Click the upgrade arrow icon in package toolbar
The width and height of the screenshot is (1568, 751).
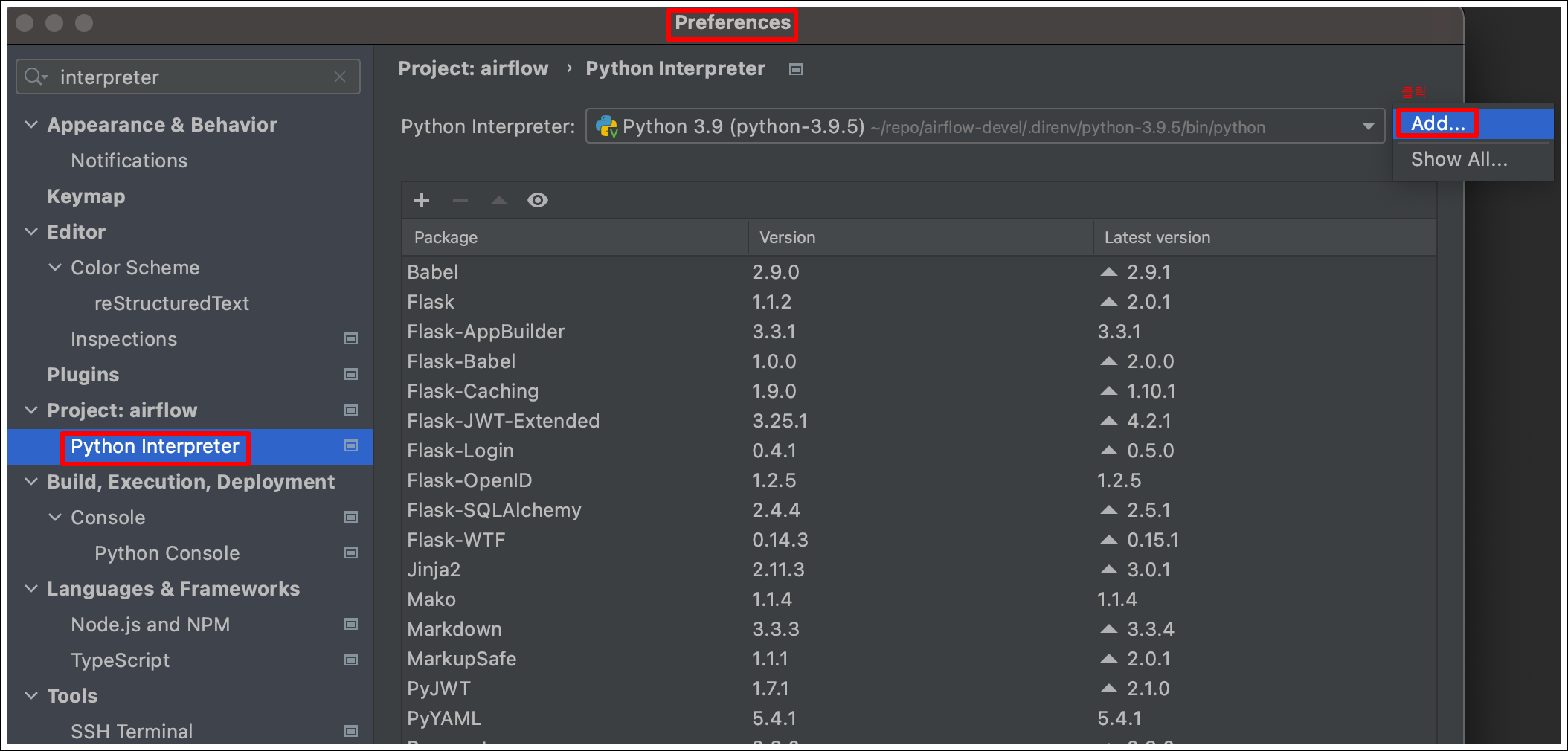coord(499,200)
